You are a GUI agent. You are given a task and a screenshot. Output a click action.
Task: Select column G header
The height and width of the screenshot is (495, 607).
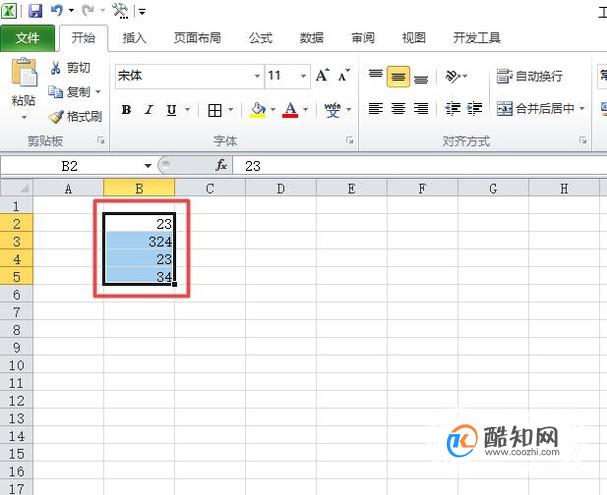pos(493,188)
